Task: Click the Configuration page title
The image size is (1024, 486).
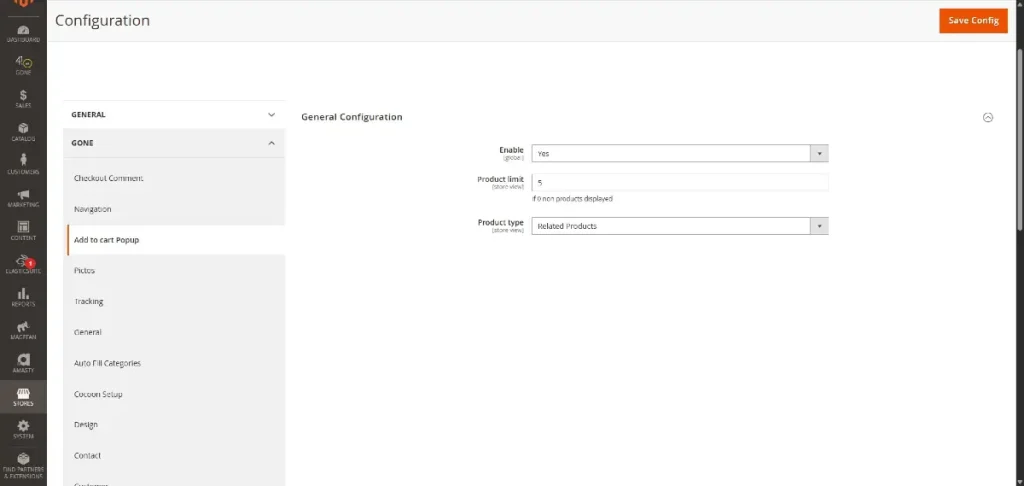Action: click(103, 20)
